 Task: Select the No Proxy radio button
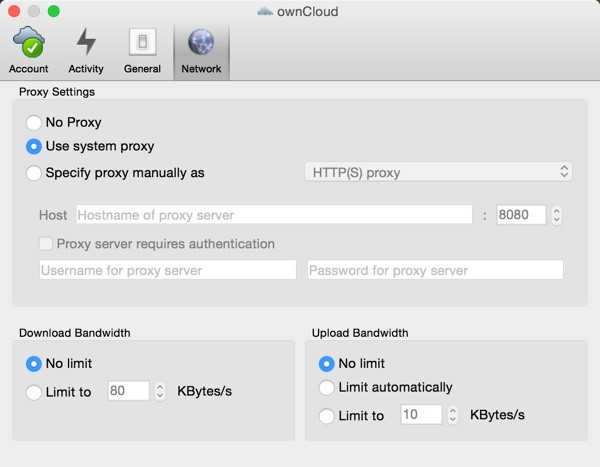pyautogui.click(x=34, y=122)
